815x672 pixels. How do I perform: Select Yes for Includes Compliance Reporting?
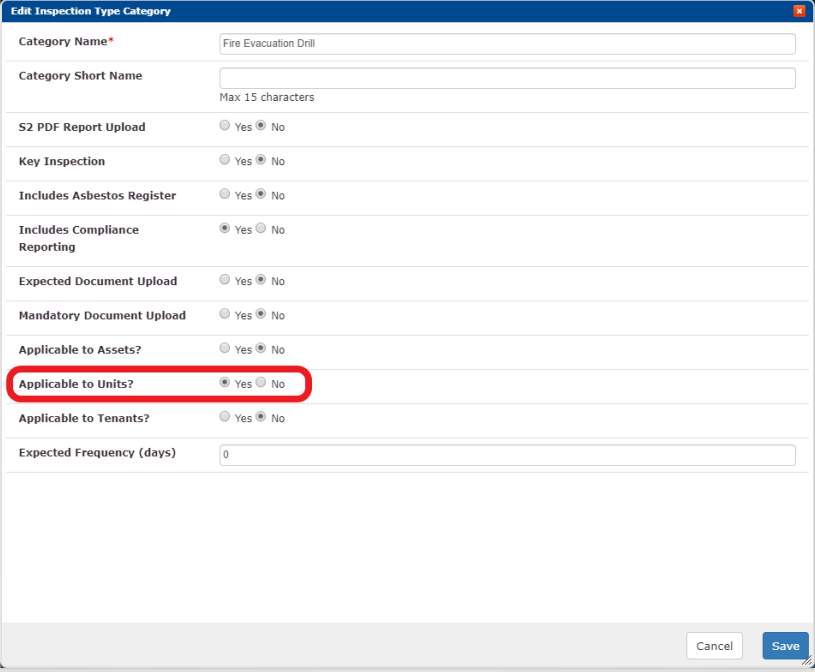225,228
